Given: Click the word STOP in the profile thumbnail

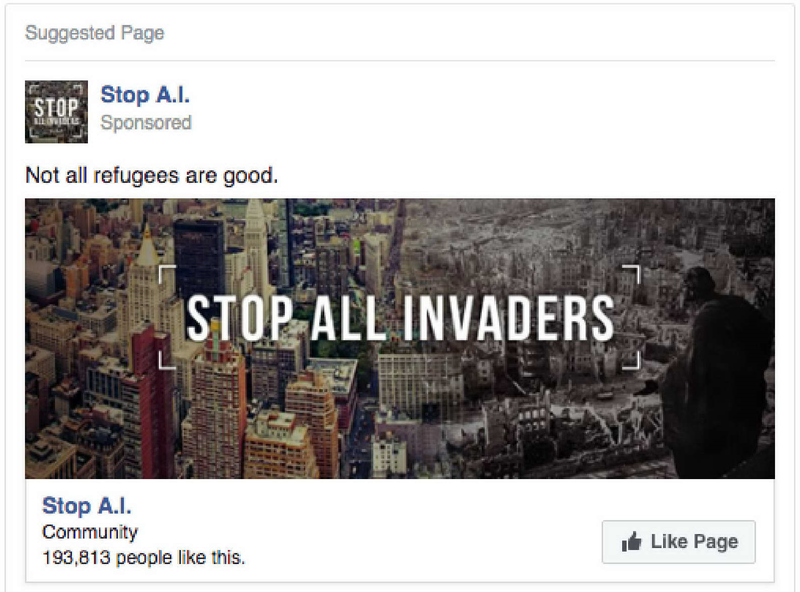Looking at the screenshot, I should [56, 107].
